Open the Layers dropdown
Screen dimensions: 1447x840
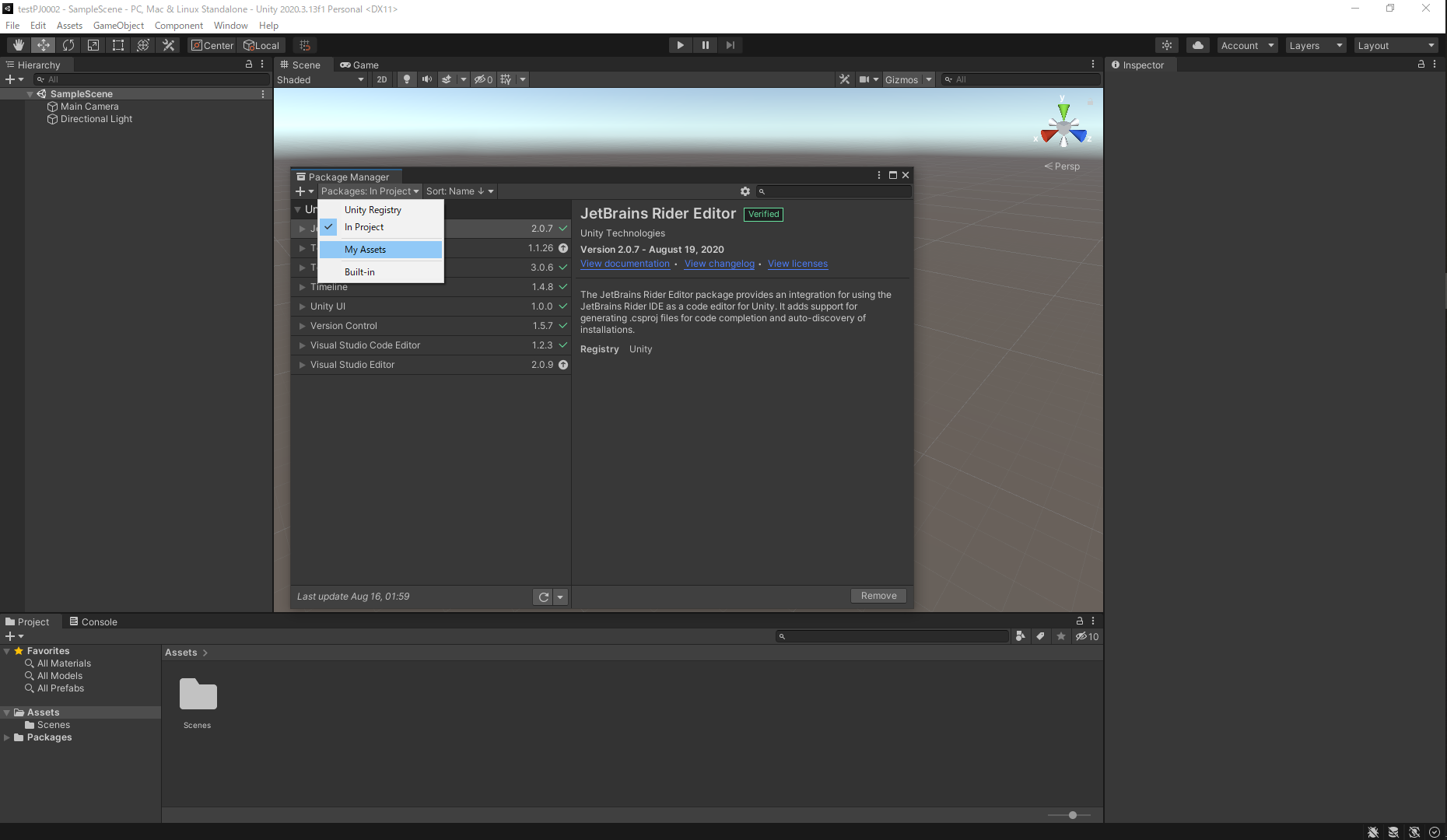(1316, 45)
